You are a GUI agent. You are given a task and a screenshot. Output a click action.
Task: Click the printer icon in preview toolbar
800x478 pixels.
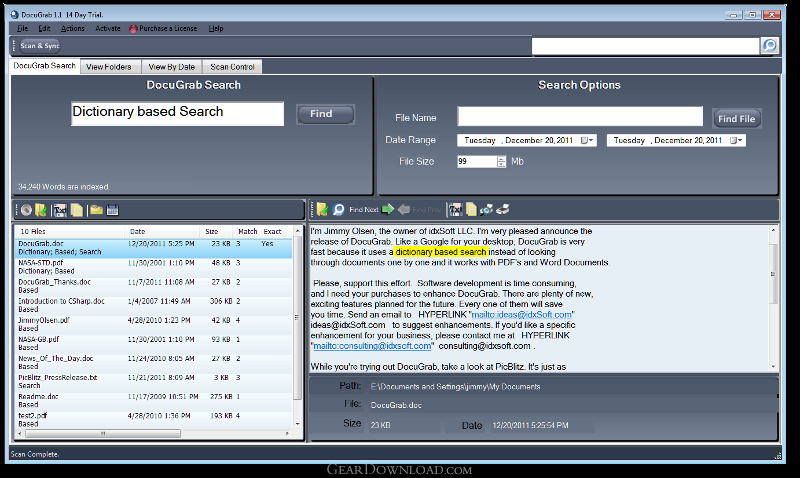point(503,209)
